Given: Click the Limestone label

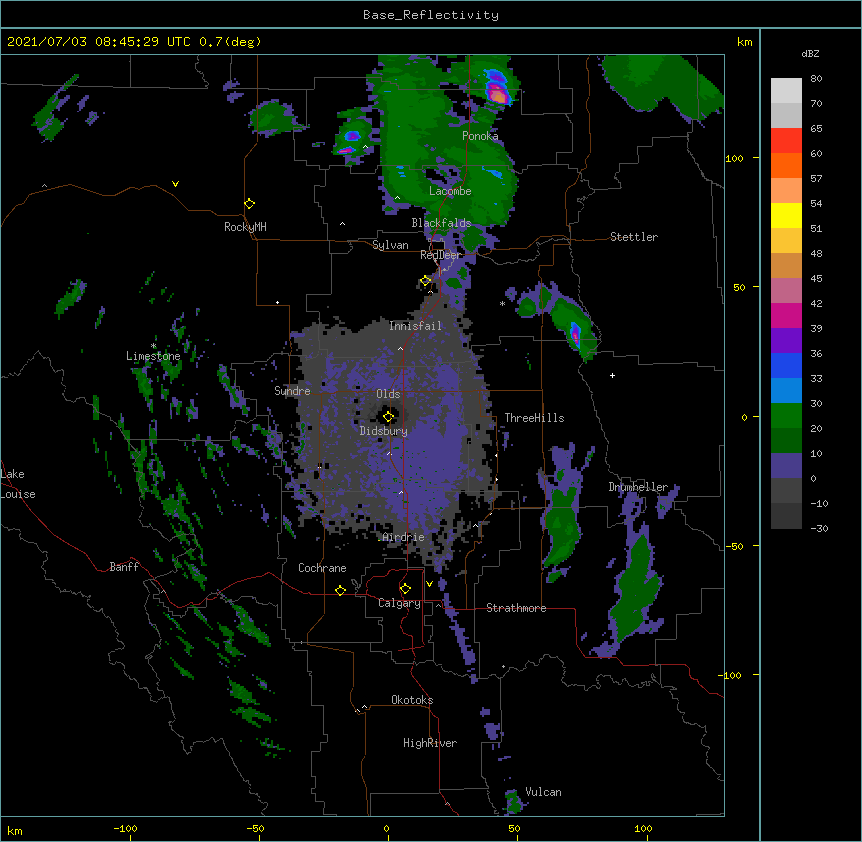Looking at the screenshot, I should [153, 356].
